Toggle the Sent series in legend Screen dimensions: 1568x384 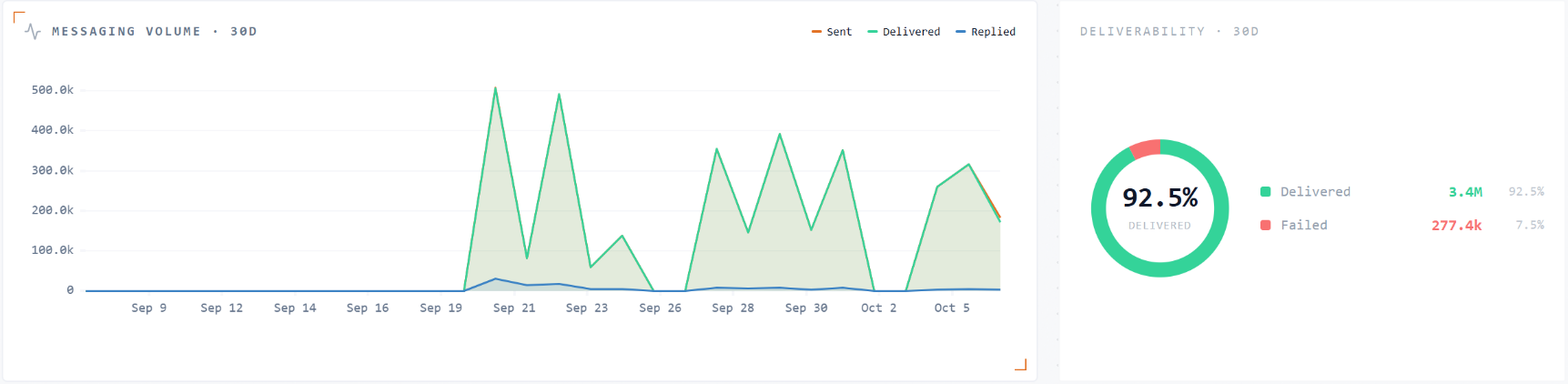click(832, 32)
